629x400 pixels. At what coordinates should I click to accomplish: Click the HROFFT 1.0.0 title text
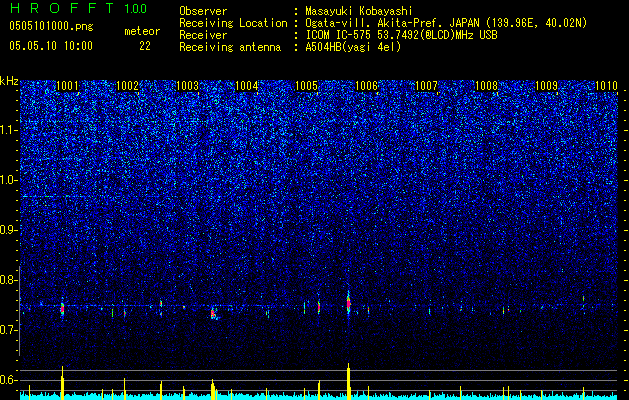click(x=78, y=8)
